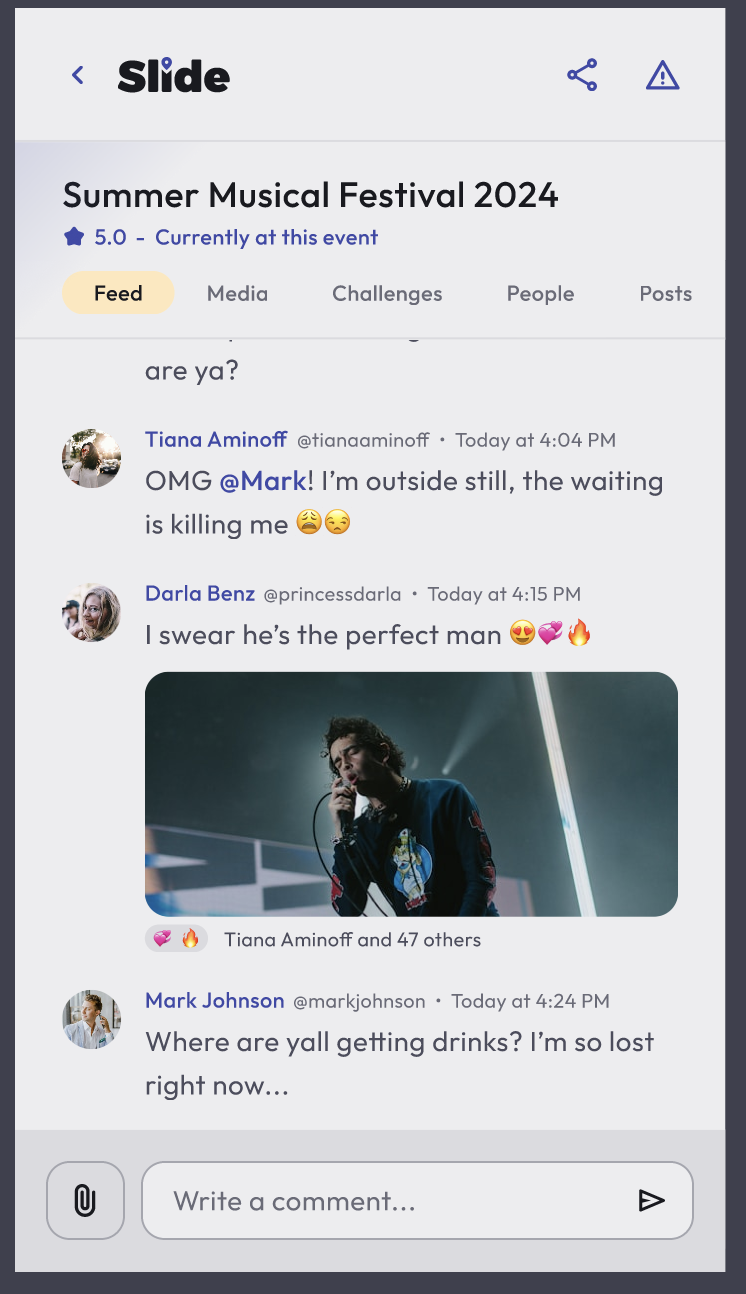Screen dimensions: 746x1294
Task: Click the Slide logo
Action: tap(174, 76)
